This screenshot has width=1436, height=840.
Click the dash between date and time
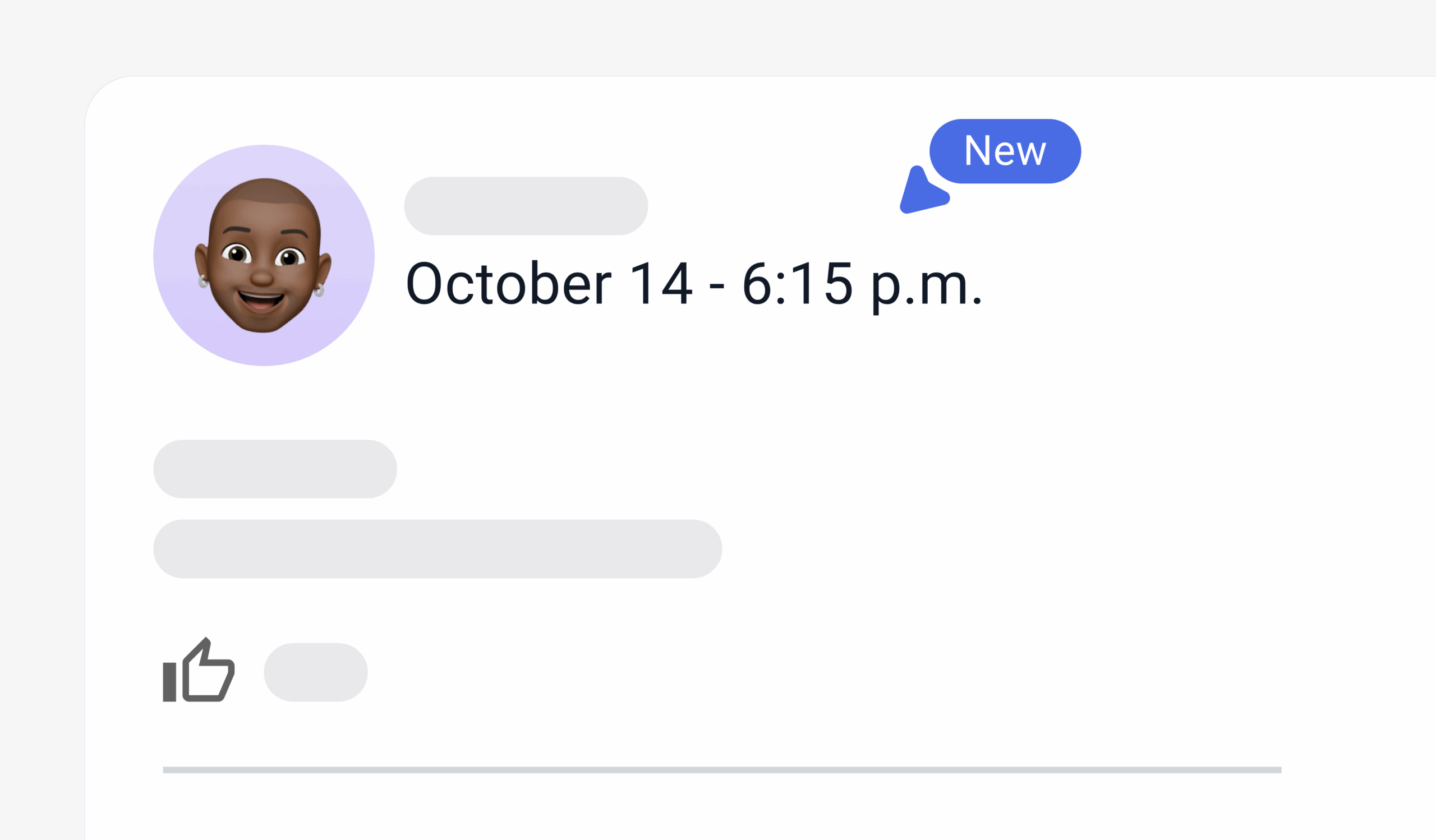[716, 285]
